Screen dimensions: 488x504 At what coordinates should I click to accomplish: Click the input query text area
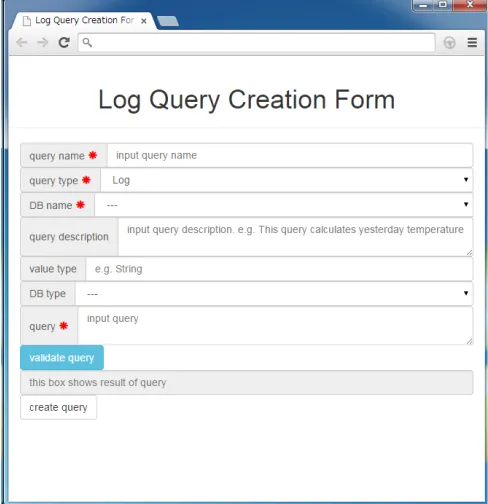click(x=275, y=326)
